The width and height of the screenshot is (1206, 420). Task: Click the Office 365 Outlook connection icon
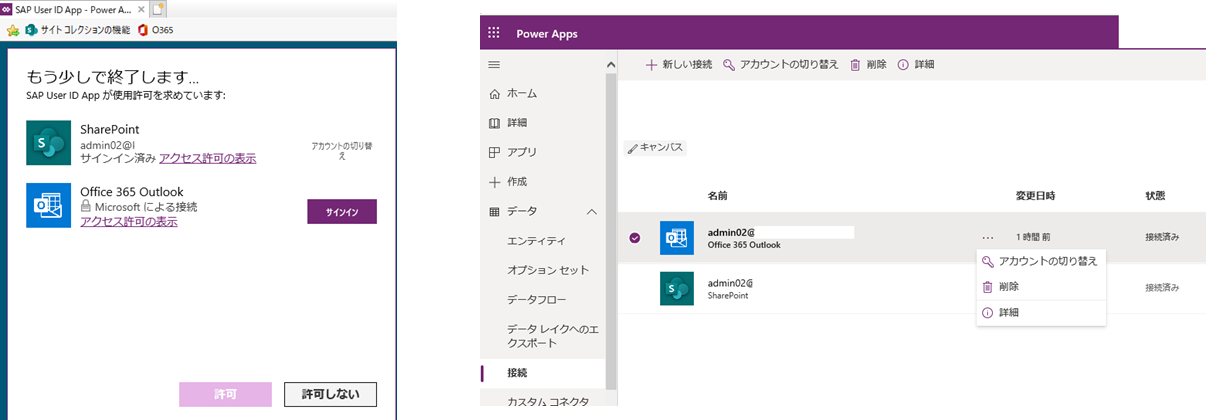(677, 238)
